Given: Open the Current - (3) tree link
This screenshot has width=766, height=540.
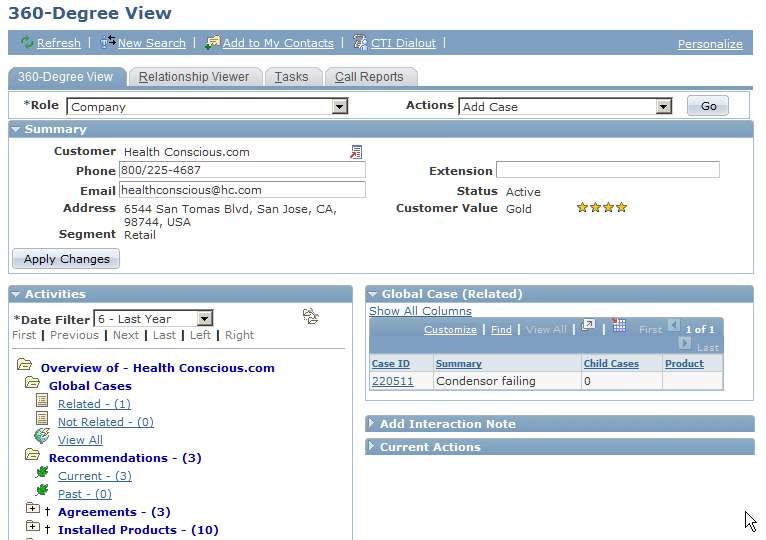Looking at the screenshot, I should 95,476.
